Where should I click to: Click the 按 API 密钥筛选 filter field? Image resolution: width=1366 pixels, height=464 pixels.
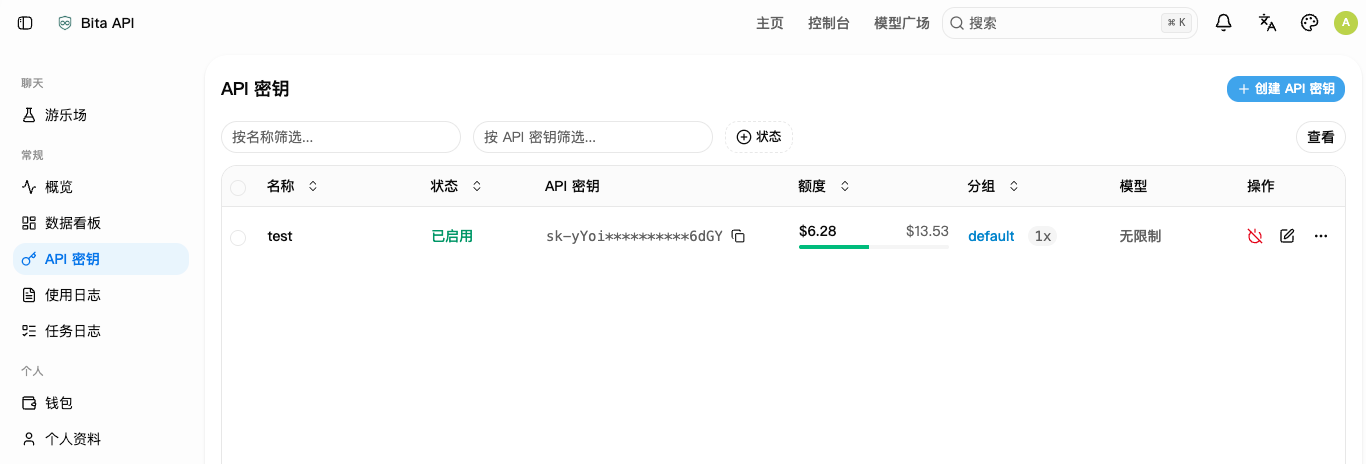[x=593, y=137]
